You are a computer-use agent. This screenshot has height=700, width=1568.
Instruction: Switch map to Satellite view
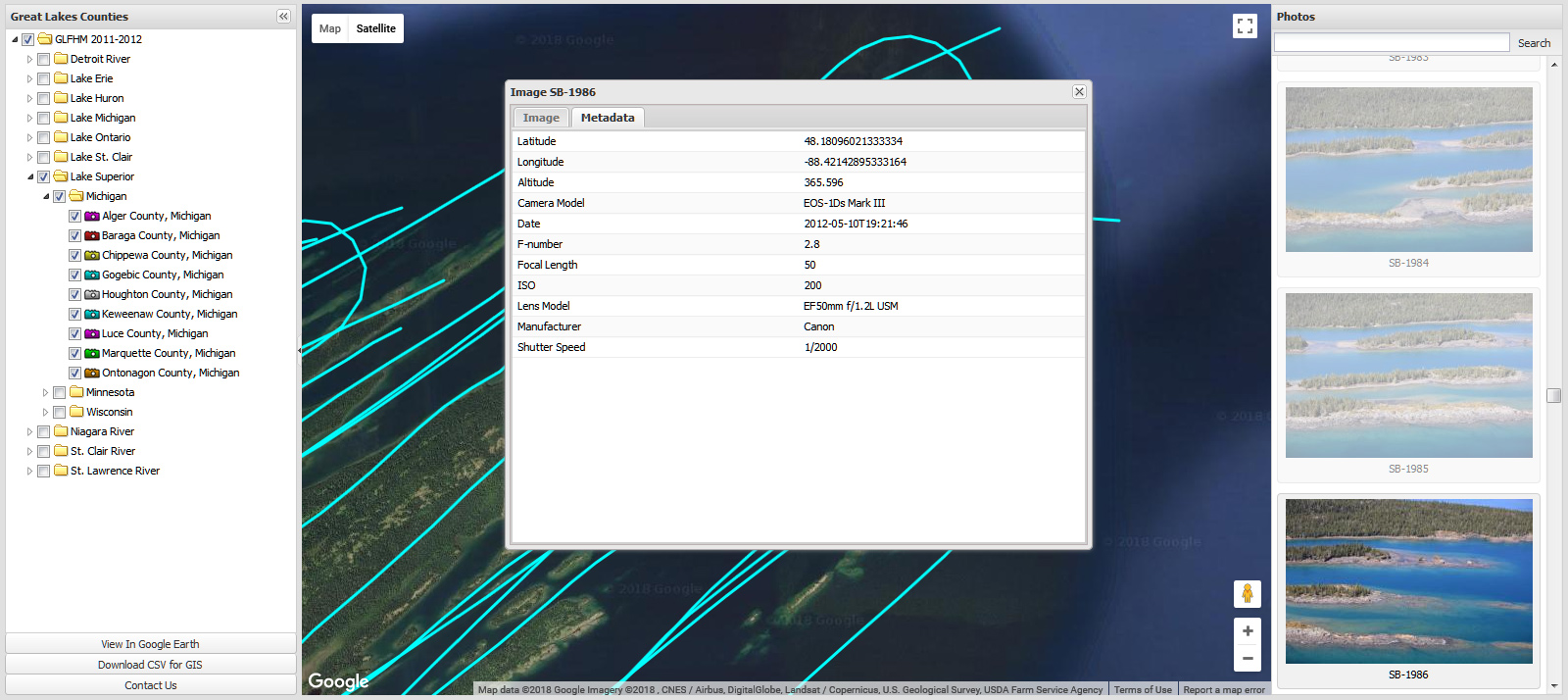(375, 28)
